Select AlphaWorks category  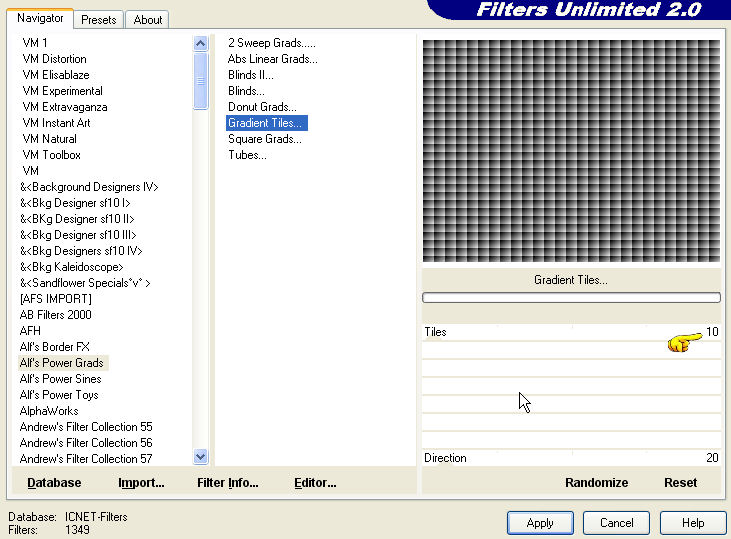click(49, 411)
